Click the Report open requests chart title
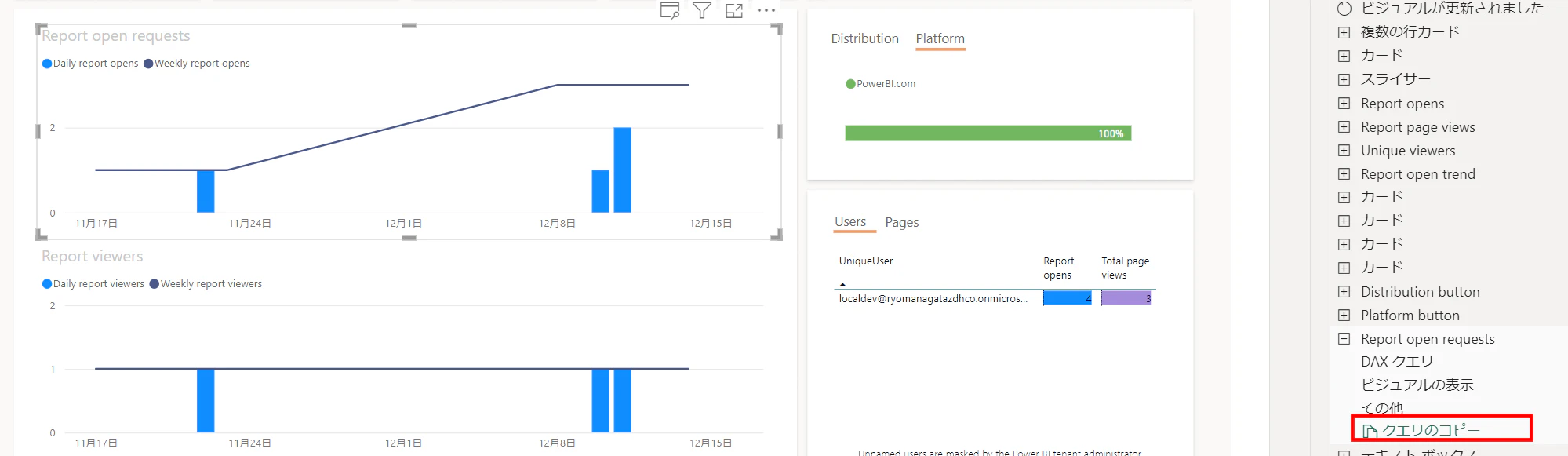The height and width of the screenshot is (456, 1568). tap(116, 36)
